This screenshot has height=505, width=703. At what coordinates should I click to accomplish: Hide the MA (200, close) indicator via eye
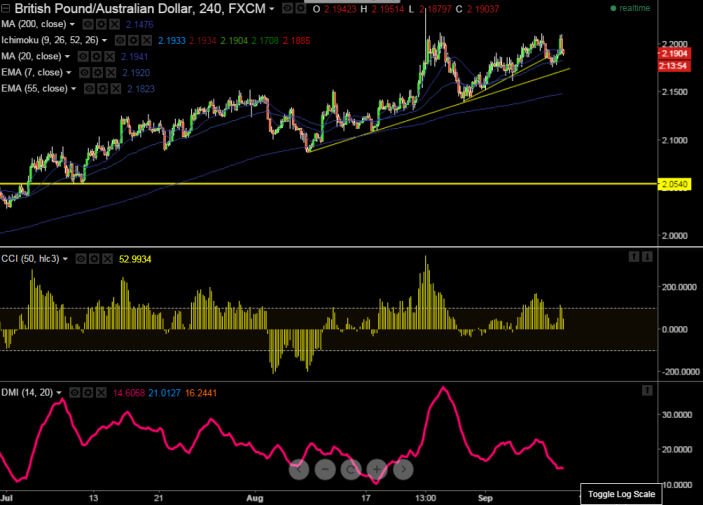[x=88, y=24]
